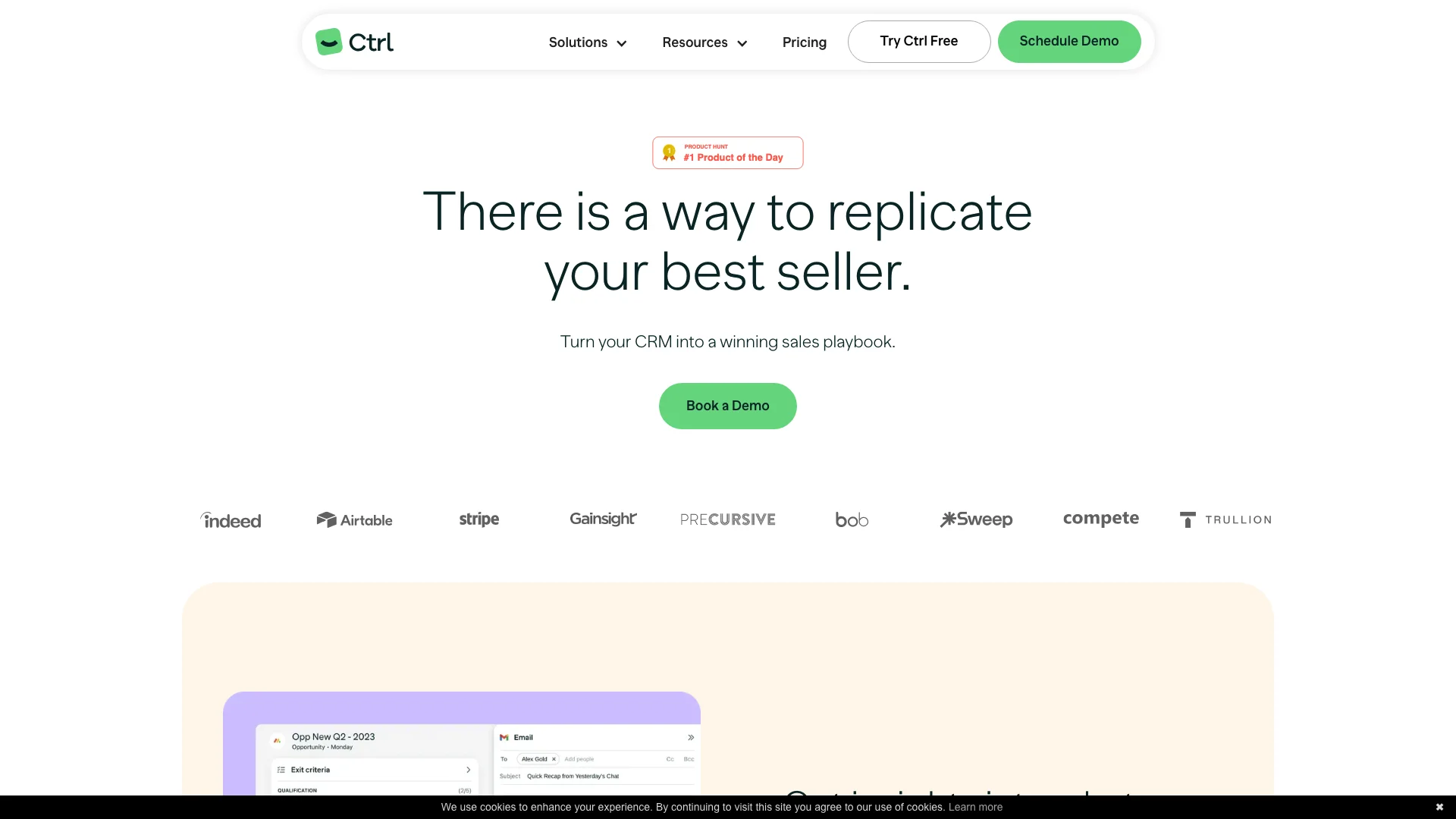Click the Product Hunt badge icon
Image resolution: width=1456 pixels, height=819 pixels.
(670, 153)
